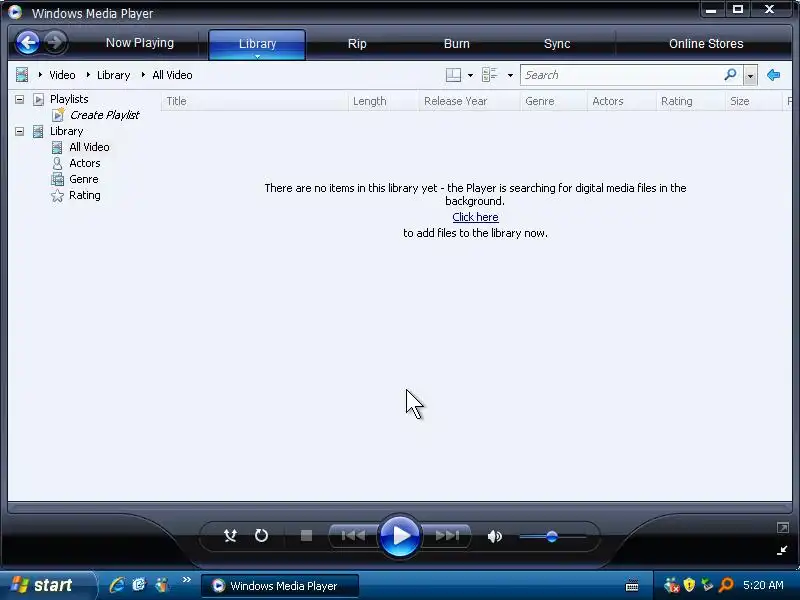Click the Next track button
Image resolution: width=800 pixels, height=600 pixels.
(447, 536)
